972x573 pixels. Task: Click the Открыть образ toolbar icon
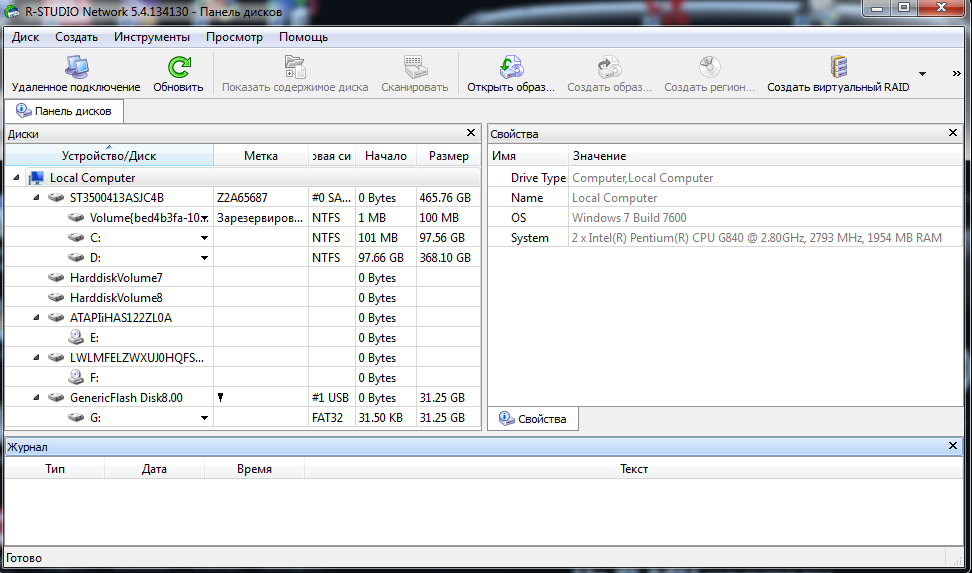tap(511, 66)
